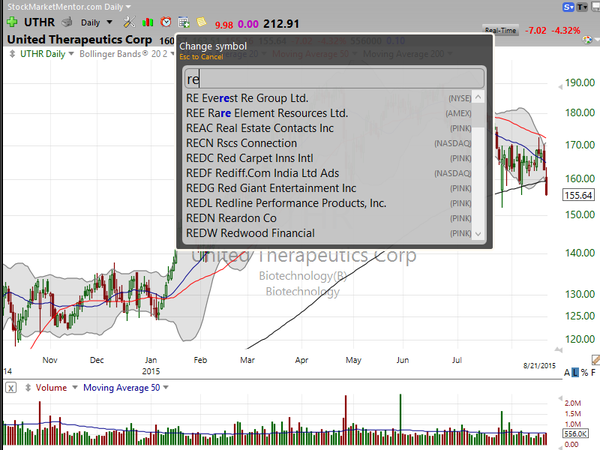Image resolution: width=600 pixels, height=450 pixels.
Task: Click the X to close the Volume pane
Action: coord(11,388)
